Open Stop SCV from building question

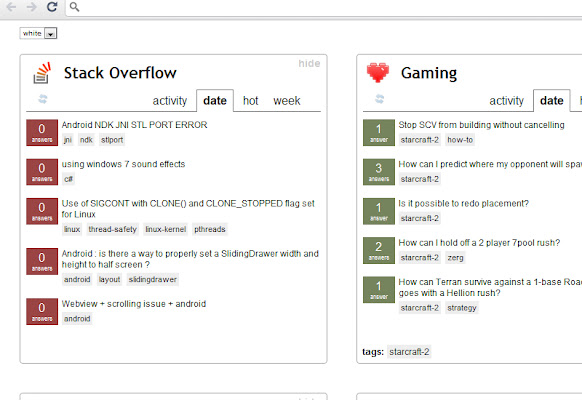[481, 125]
